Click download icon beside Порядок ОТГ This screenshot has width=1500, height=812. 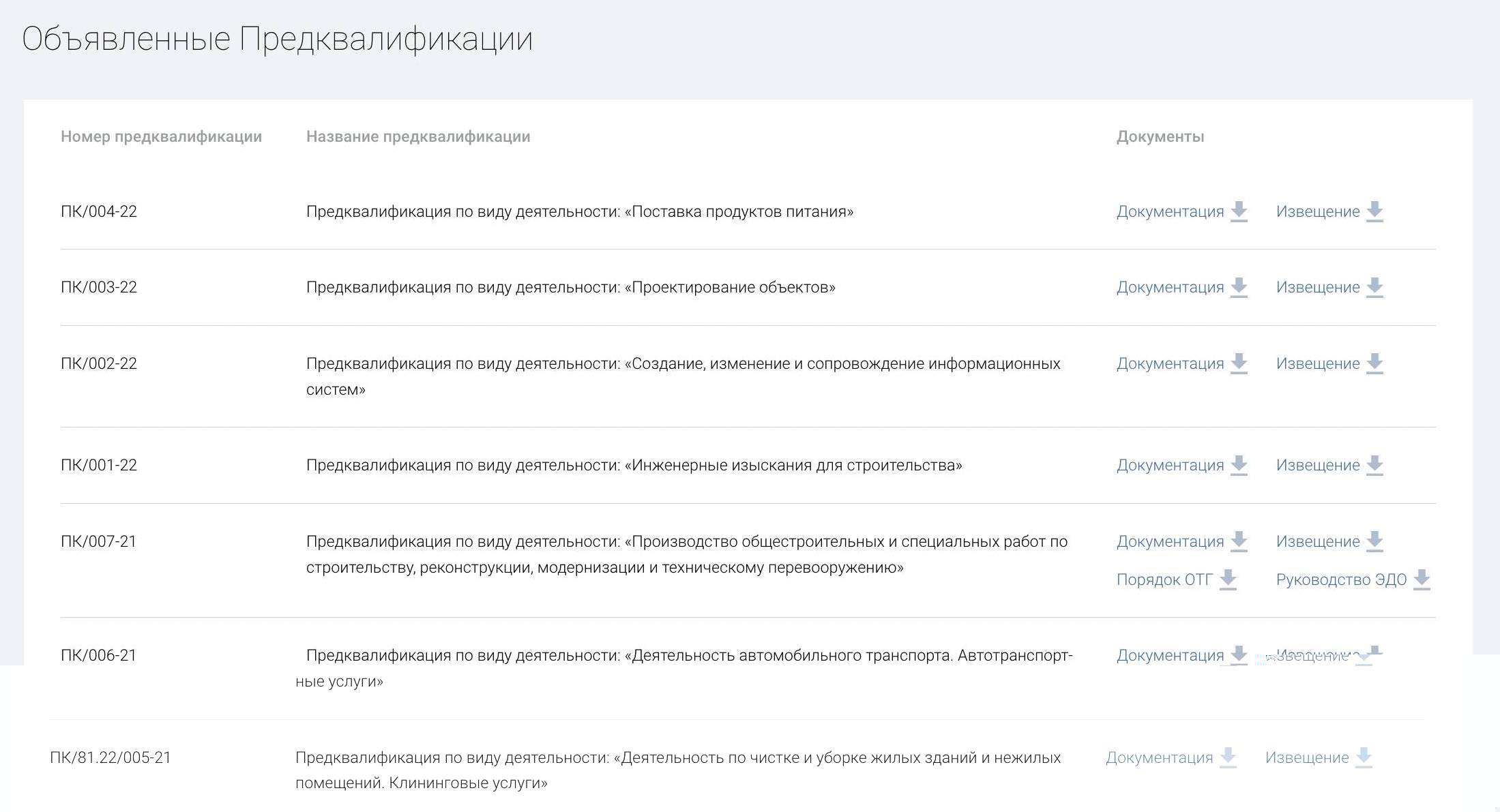1228,580
